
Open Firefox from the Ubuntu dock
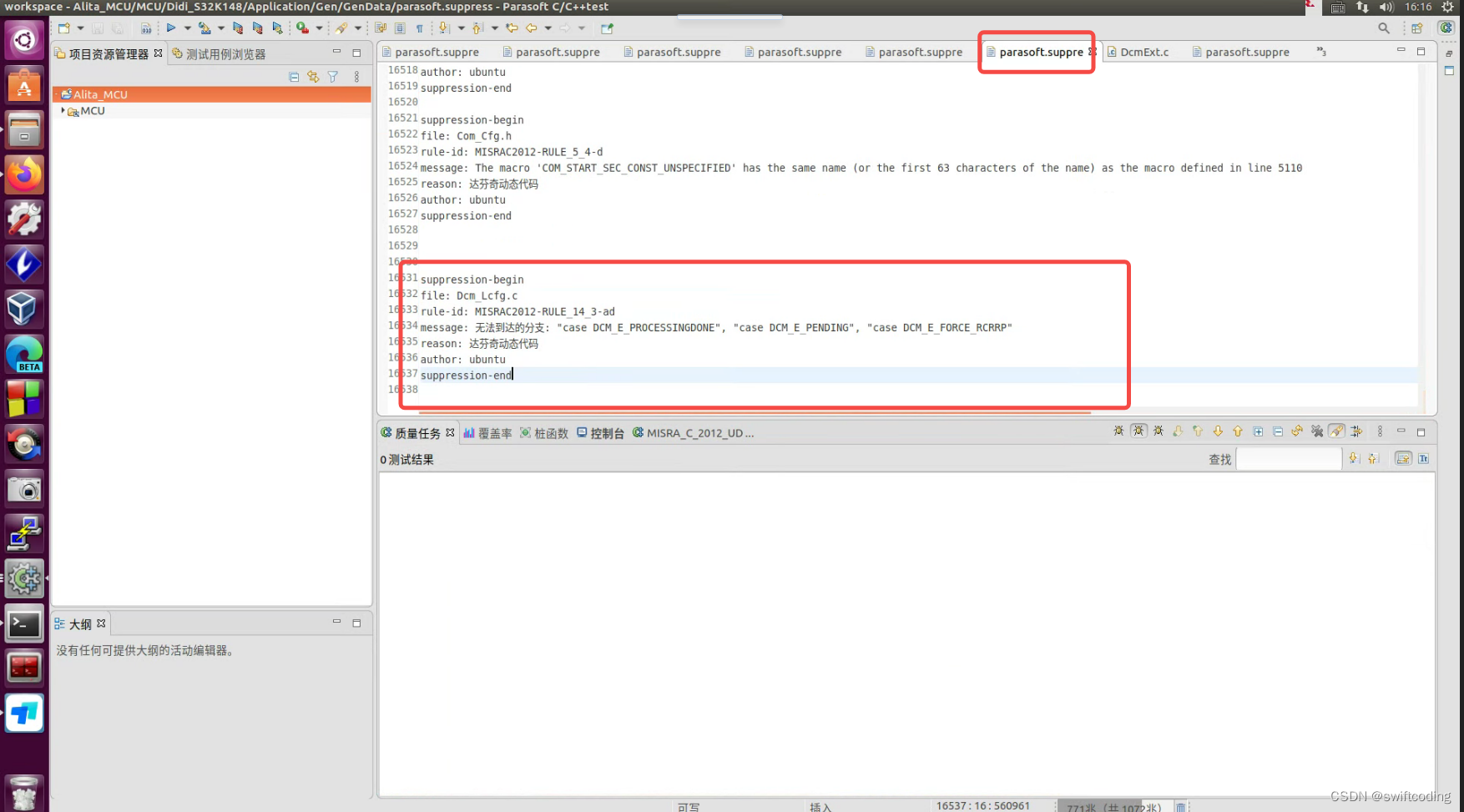(24, 174)
